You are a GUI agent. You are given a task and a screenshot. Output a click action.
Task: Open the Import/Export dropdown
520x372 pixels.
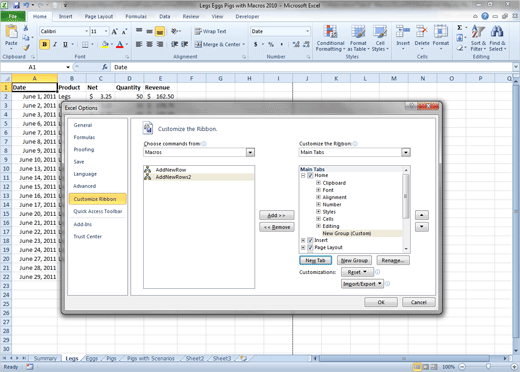362,284
